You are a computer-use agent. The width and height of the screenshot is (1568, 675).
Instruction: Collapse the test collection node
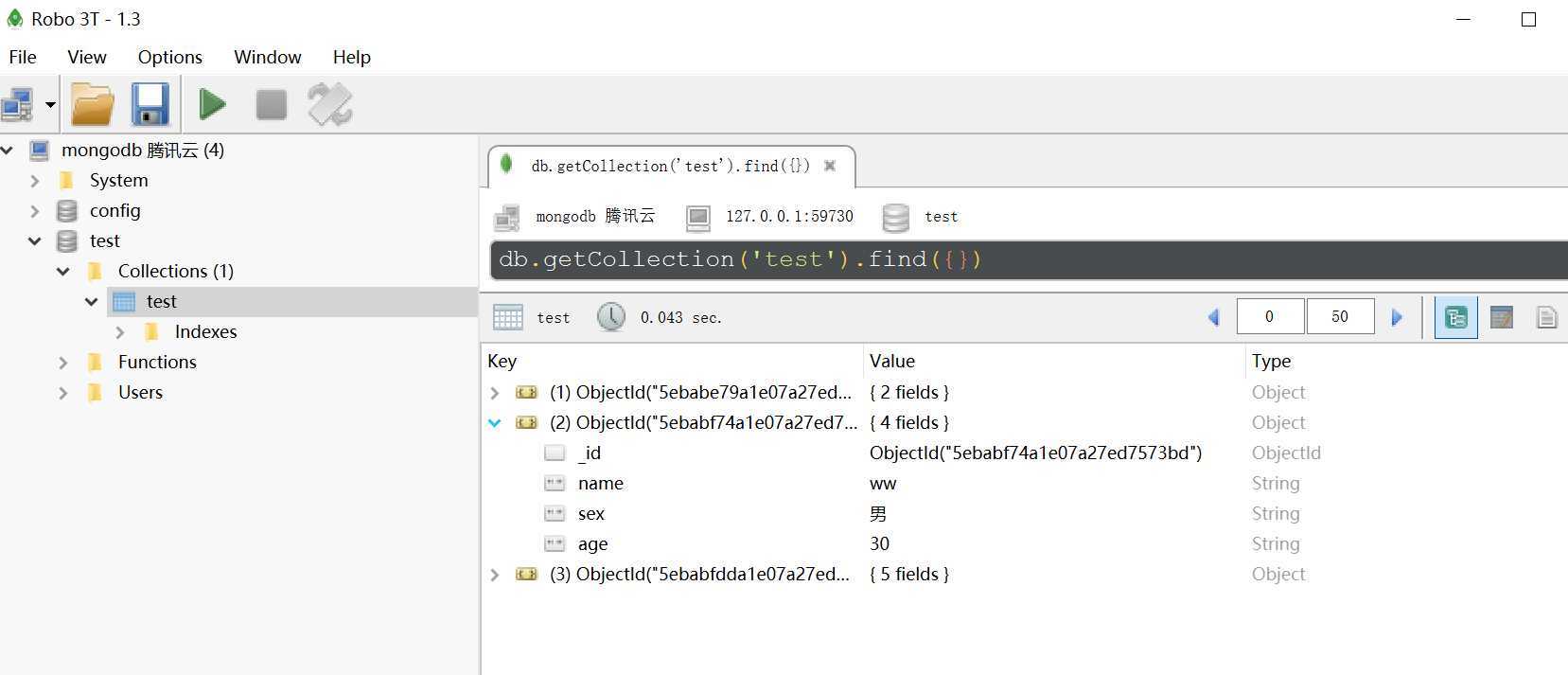92,301
